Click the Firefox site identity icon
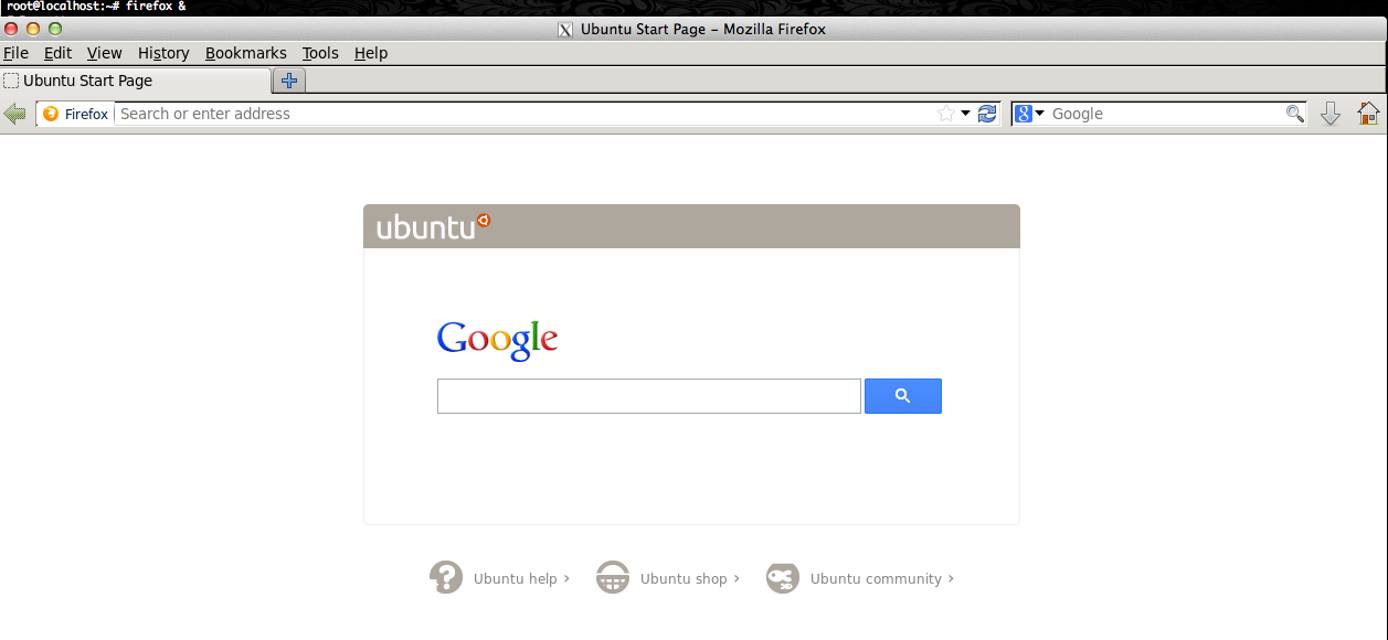This screenshot has height=640, width=1388. tap(52, 113)
